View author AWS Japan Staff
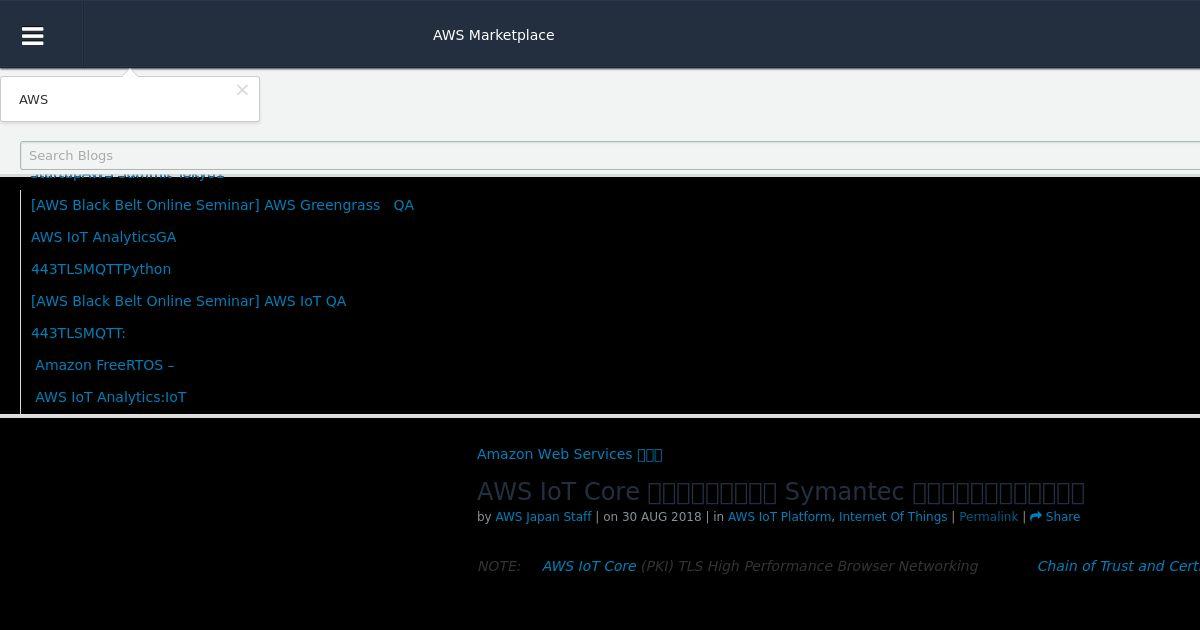1200x630 pixels. click(543, 517)
